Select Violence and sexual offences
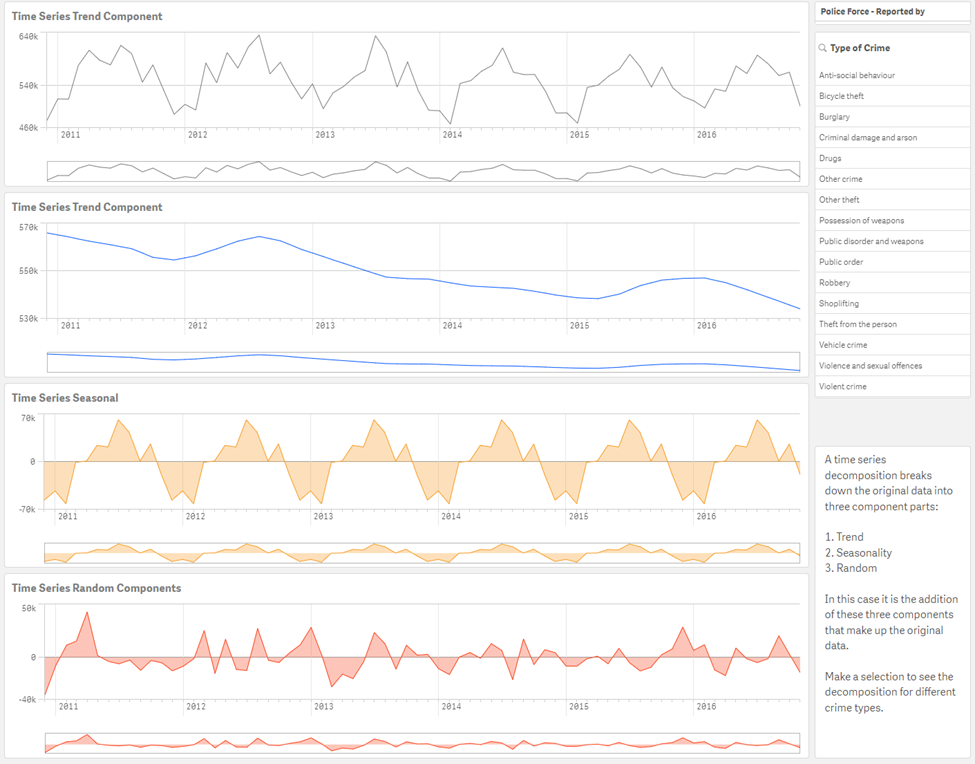This screenshot has height=764, width=975. pyautogui.click(x=892, y=366)
